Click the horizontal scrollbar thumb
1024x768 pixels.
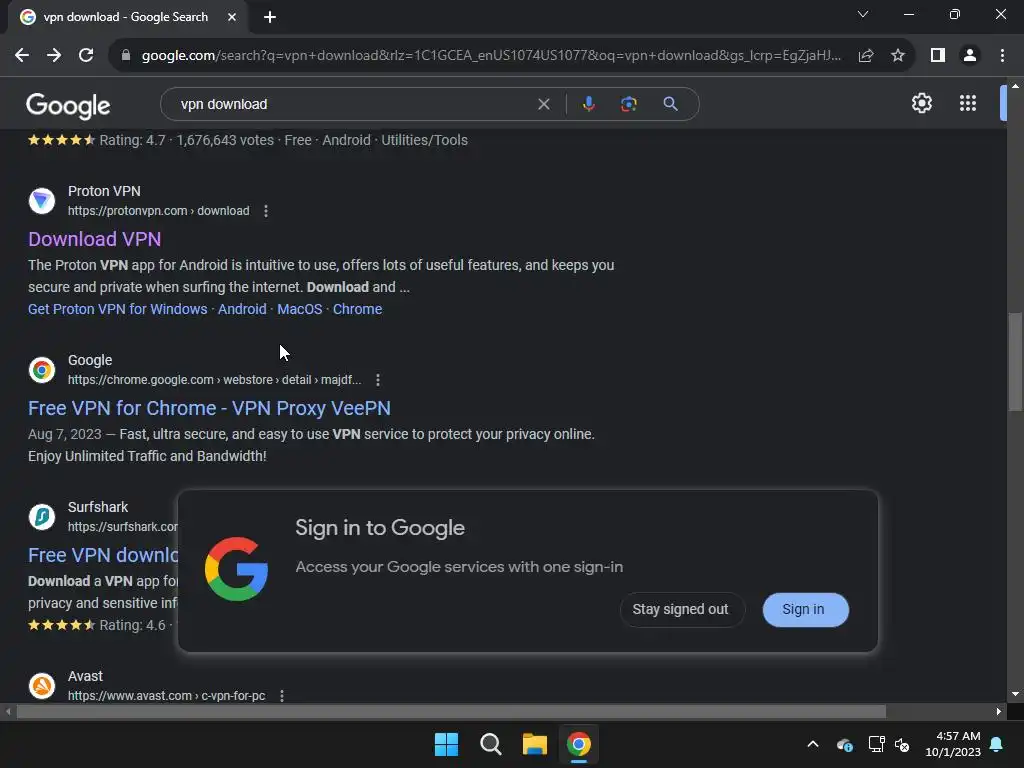tap(451, 712)
